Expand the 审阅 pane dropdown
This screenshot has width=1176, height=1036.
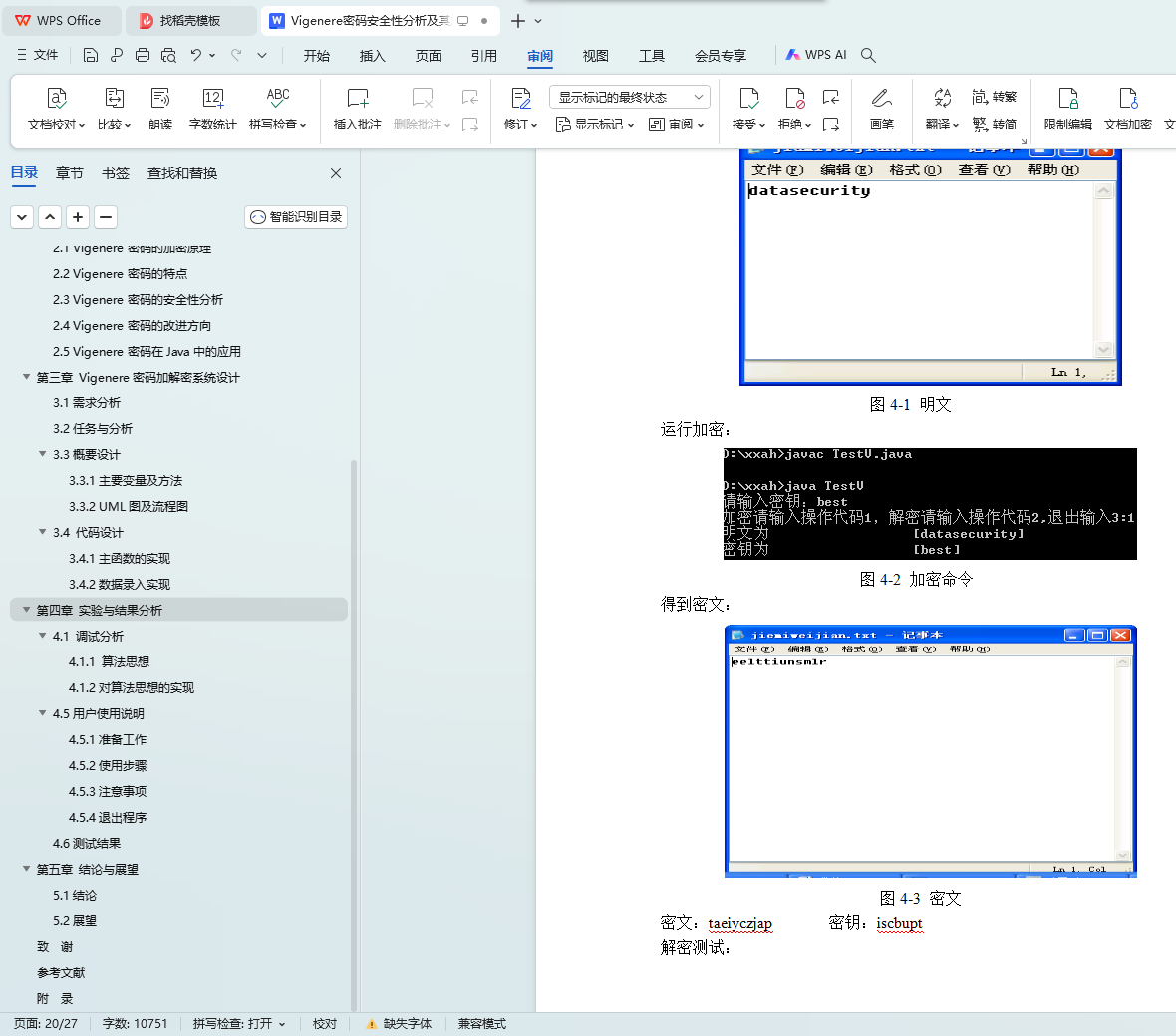[x=676, y=125]
